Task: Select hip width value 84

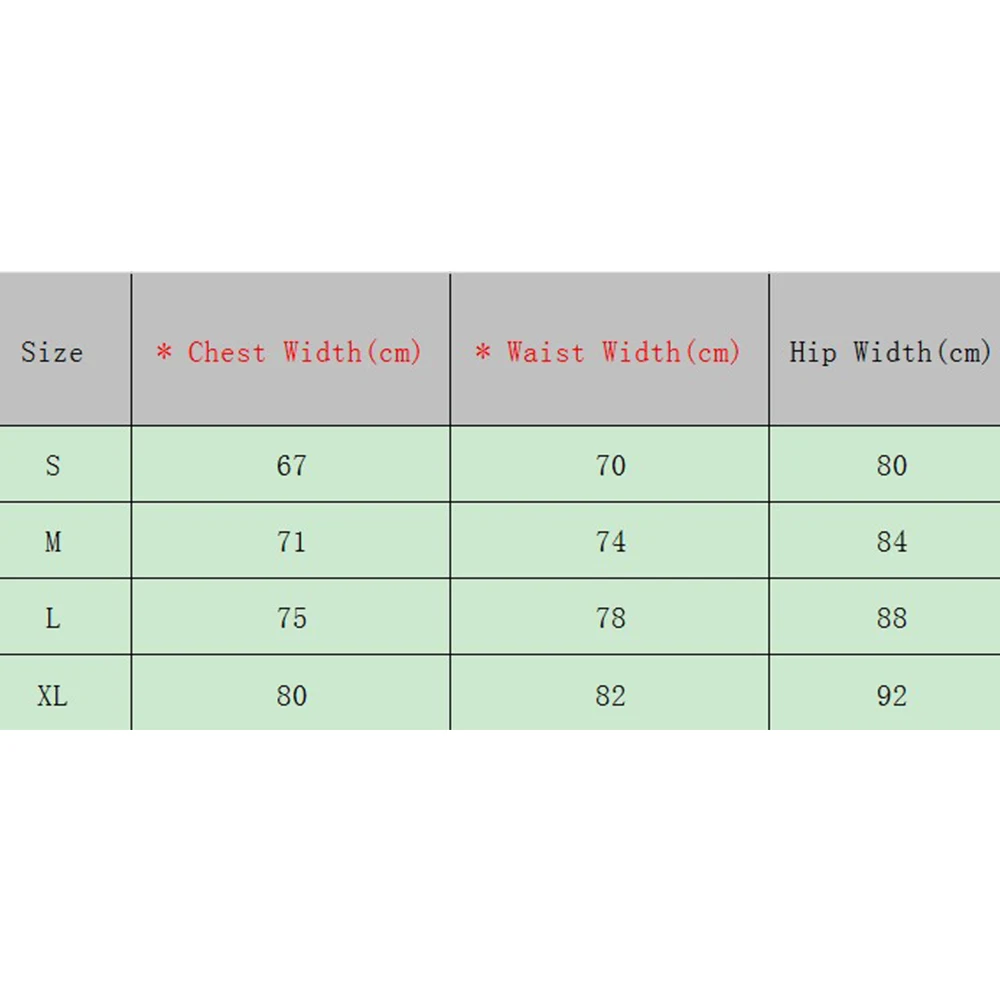Action: click(x=891, y=542)
